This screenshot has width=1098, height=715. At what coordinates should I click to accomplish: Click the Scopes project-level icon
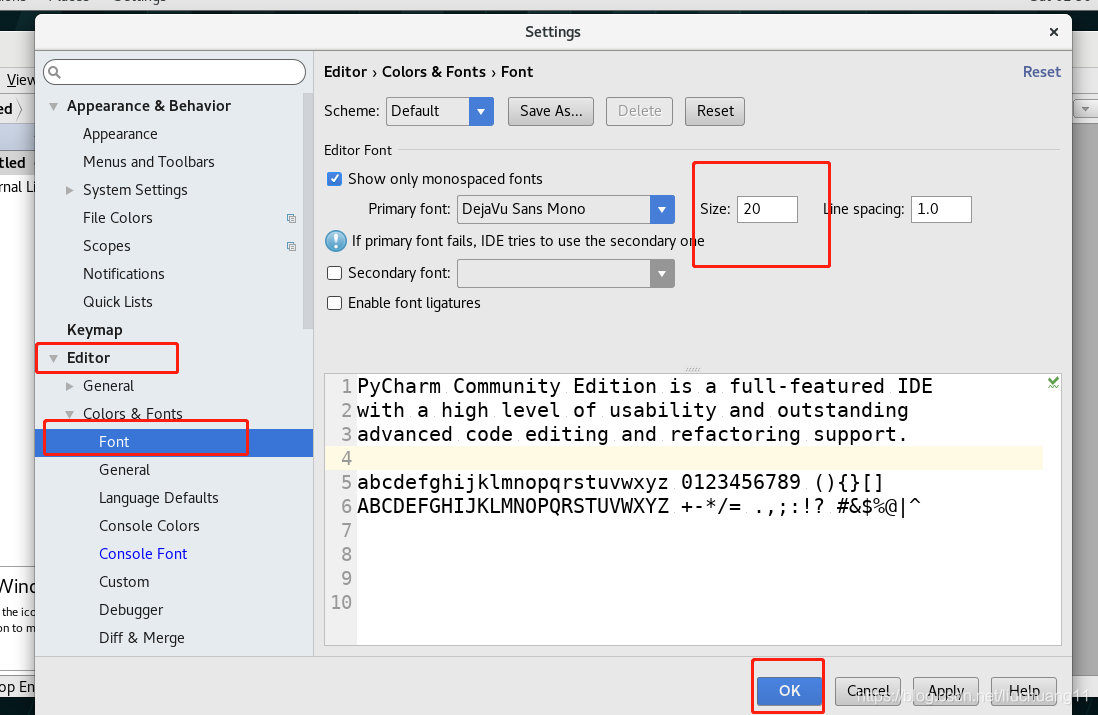[x=291, y=247]
